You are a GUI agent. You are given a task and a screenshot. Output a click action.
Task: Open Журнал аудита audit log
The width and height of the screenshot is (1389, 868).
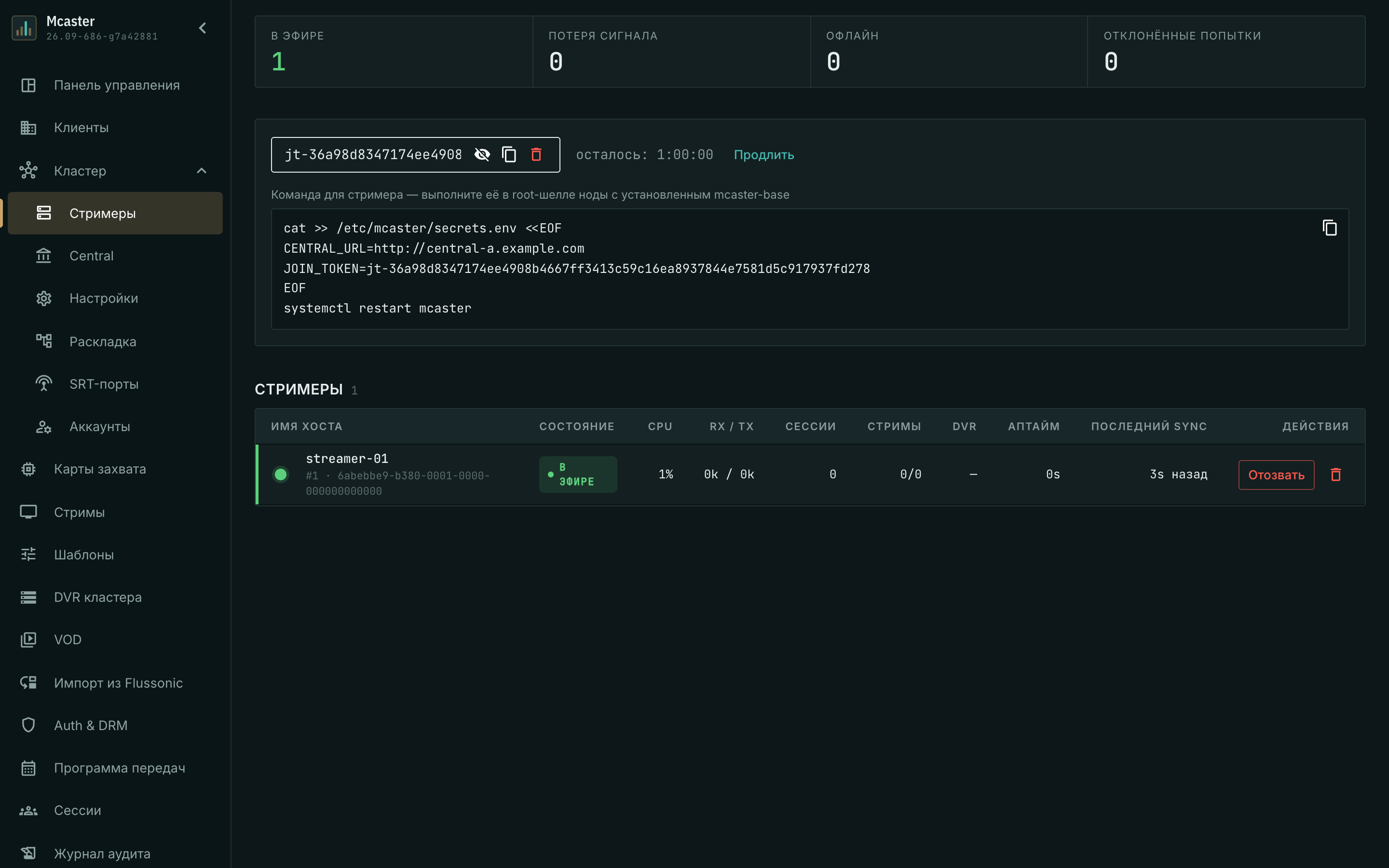[115, 853]
